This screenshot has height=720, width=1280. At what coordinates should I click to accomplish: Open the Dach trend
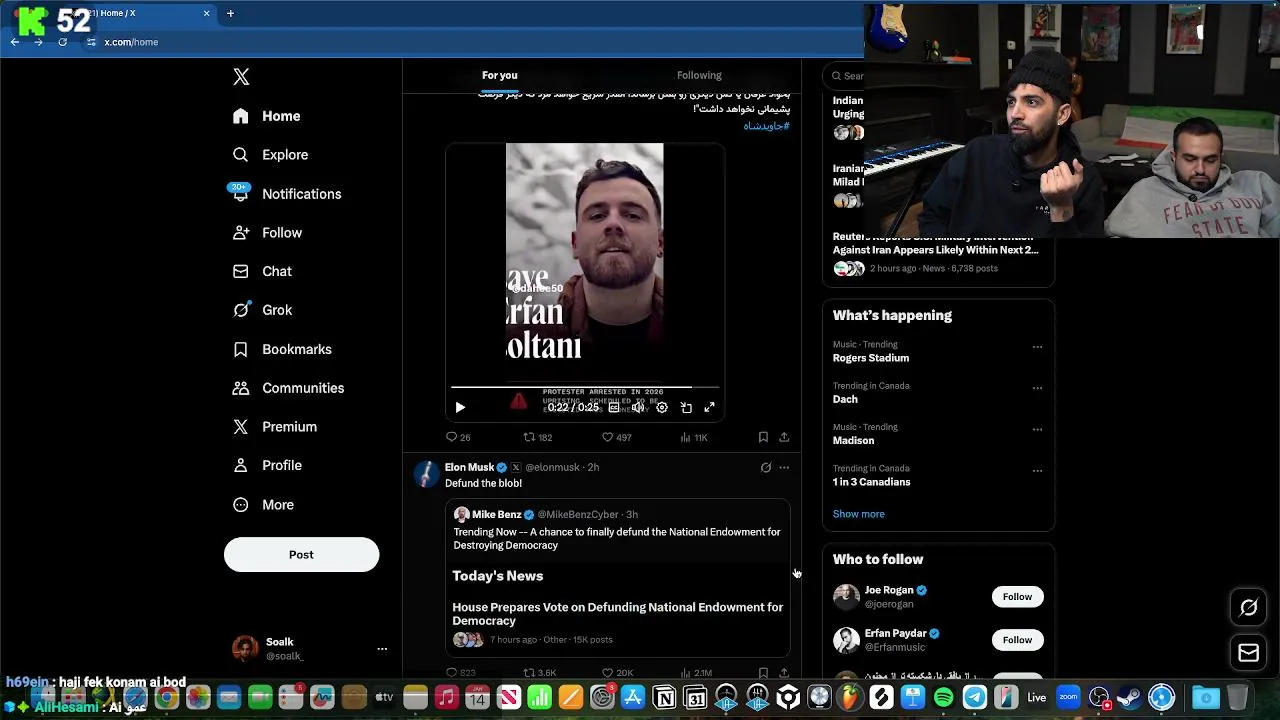pyautogui.click(x=845, y=399)
